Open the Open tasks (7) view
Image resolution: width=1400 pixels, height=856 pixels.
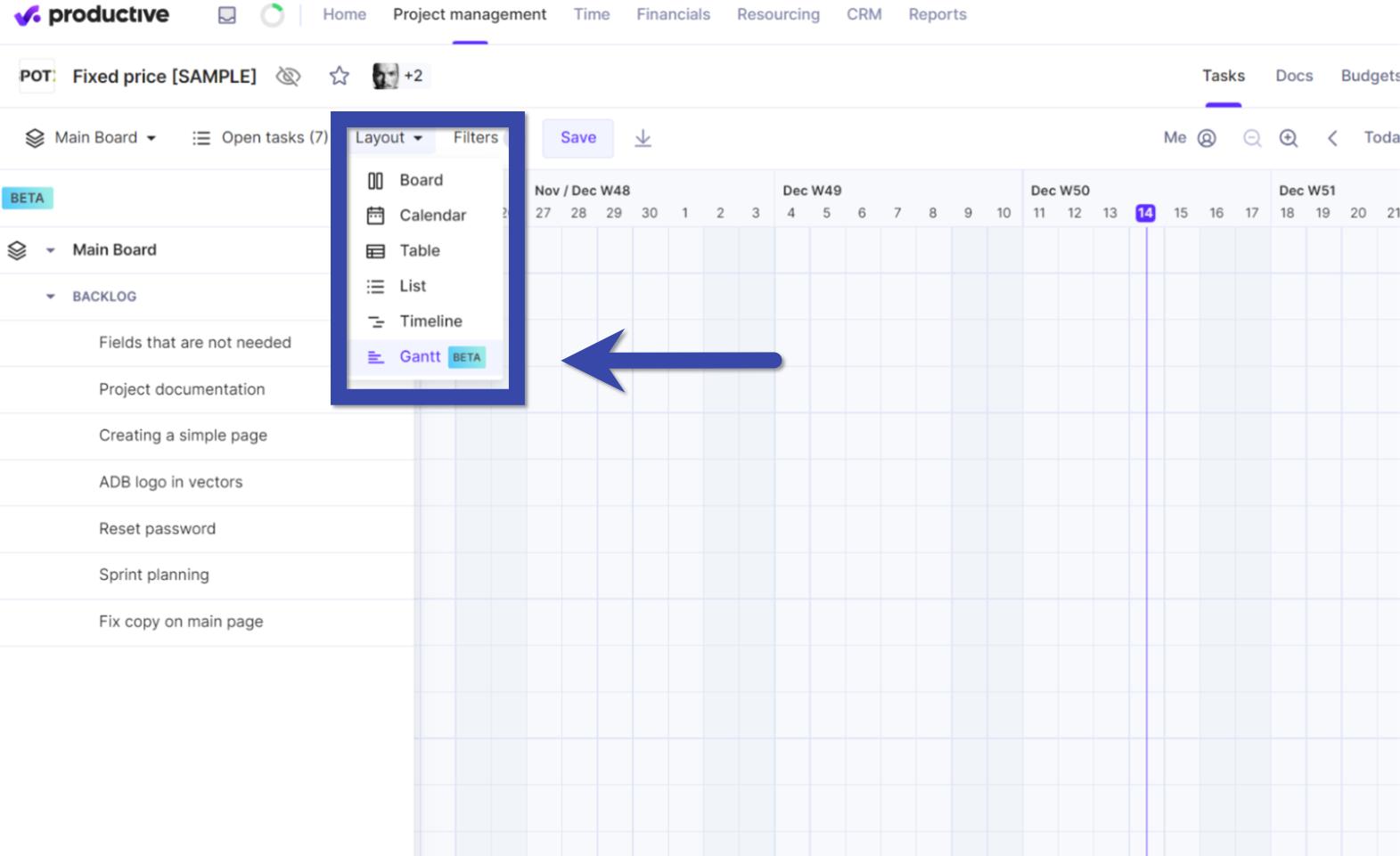[x=274, y=137]
